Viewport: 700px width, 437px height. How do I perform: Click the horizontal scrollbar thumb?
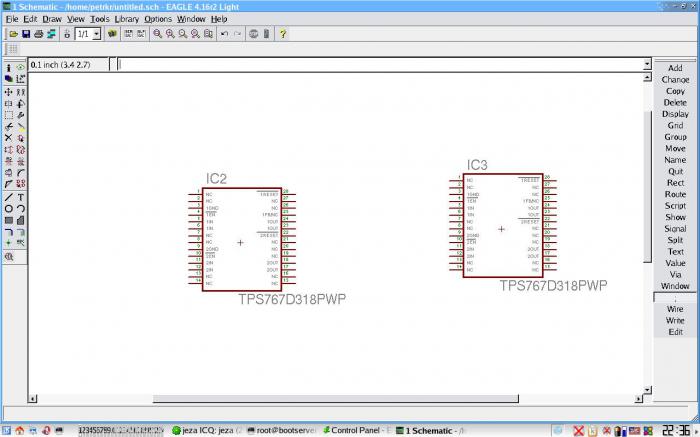tap(336, 399)
